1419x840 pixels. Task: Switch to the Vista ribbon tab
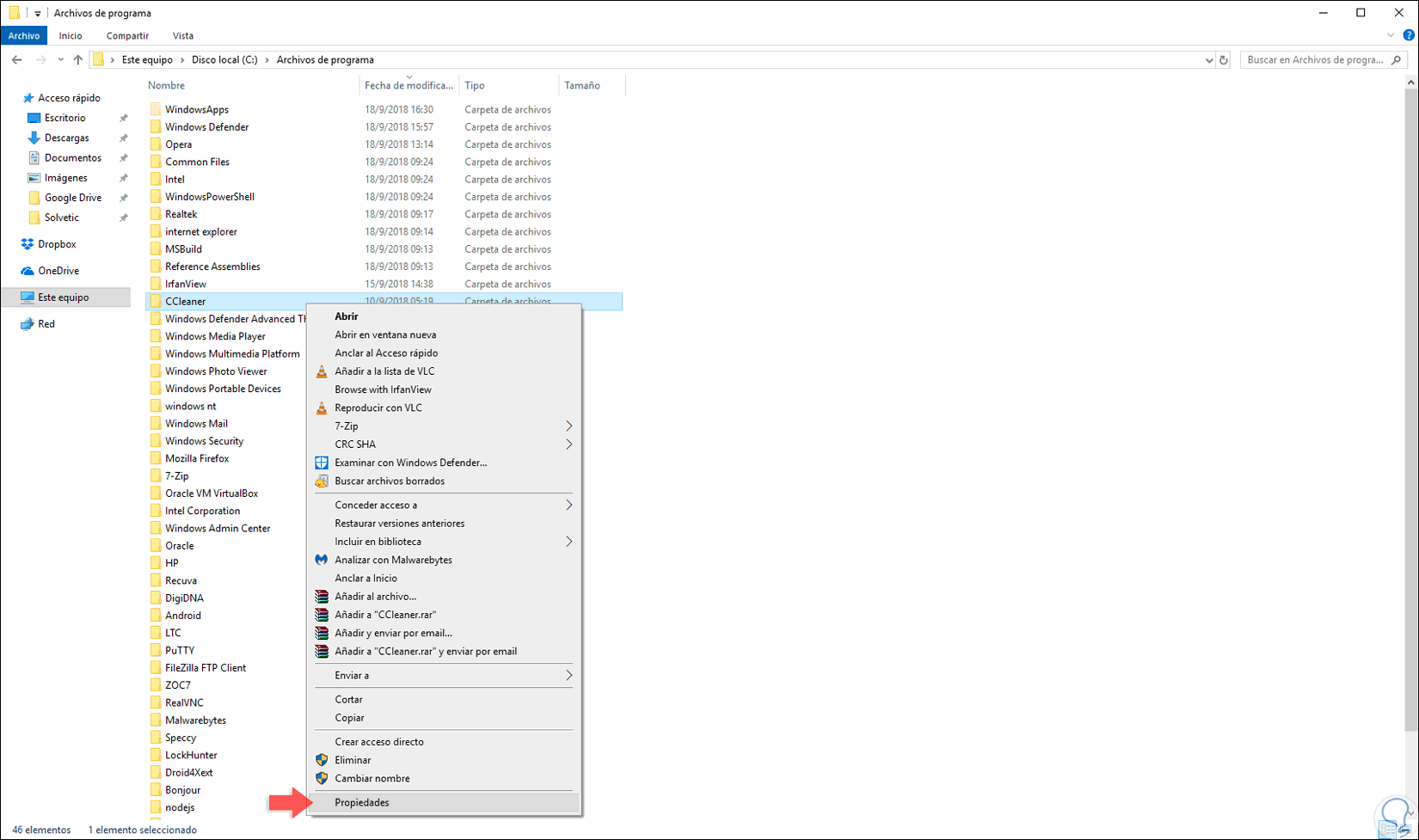pyautogui.click(x=183, y=36)
